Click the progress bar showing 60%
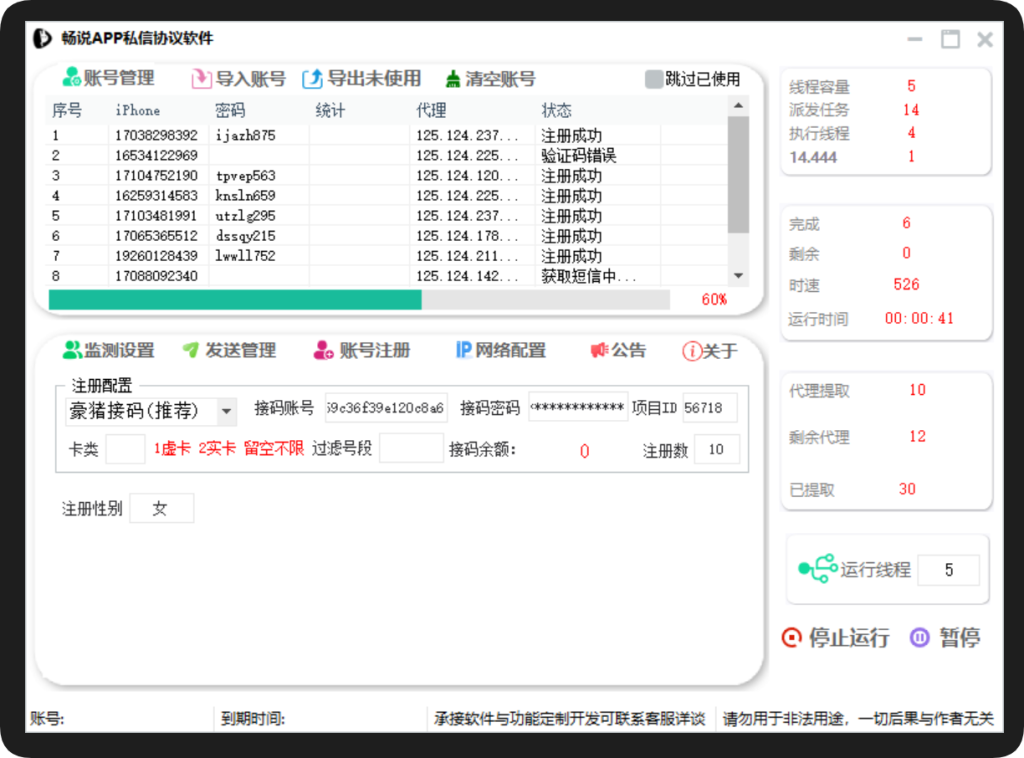The height and width of the screenshot is (758, 1024). [360, 299]
